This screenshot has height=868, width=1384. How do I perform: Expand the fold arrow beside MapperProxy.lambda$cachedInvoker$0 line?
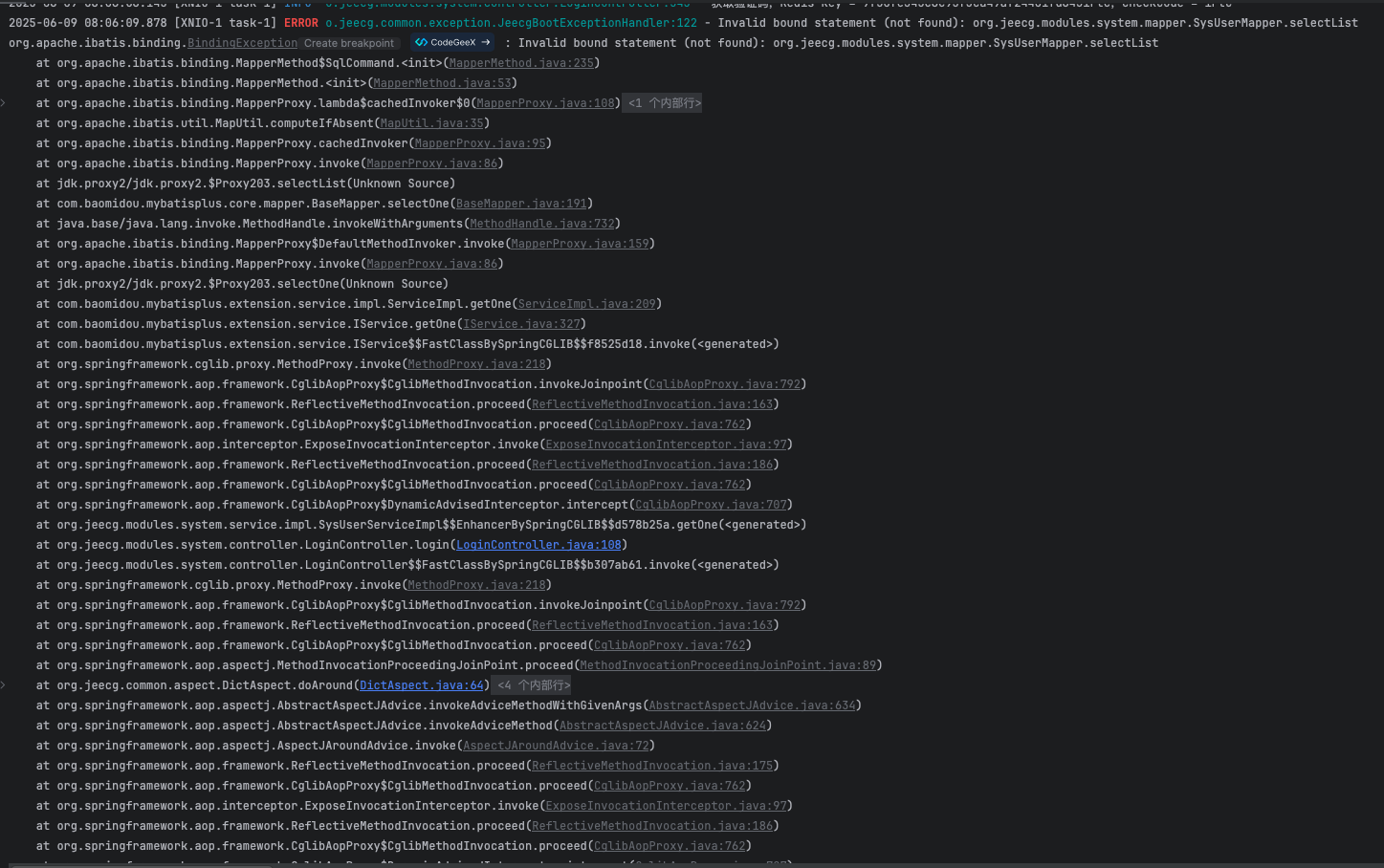pyautogui.click(x=4, y=103)
